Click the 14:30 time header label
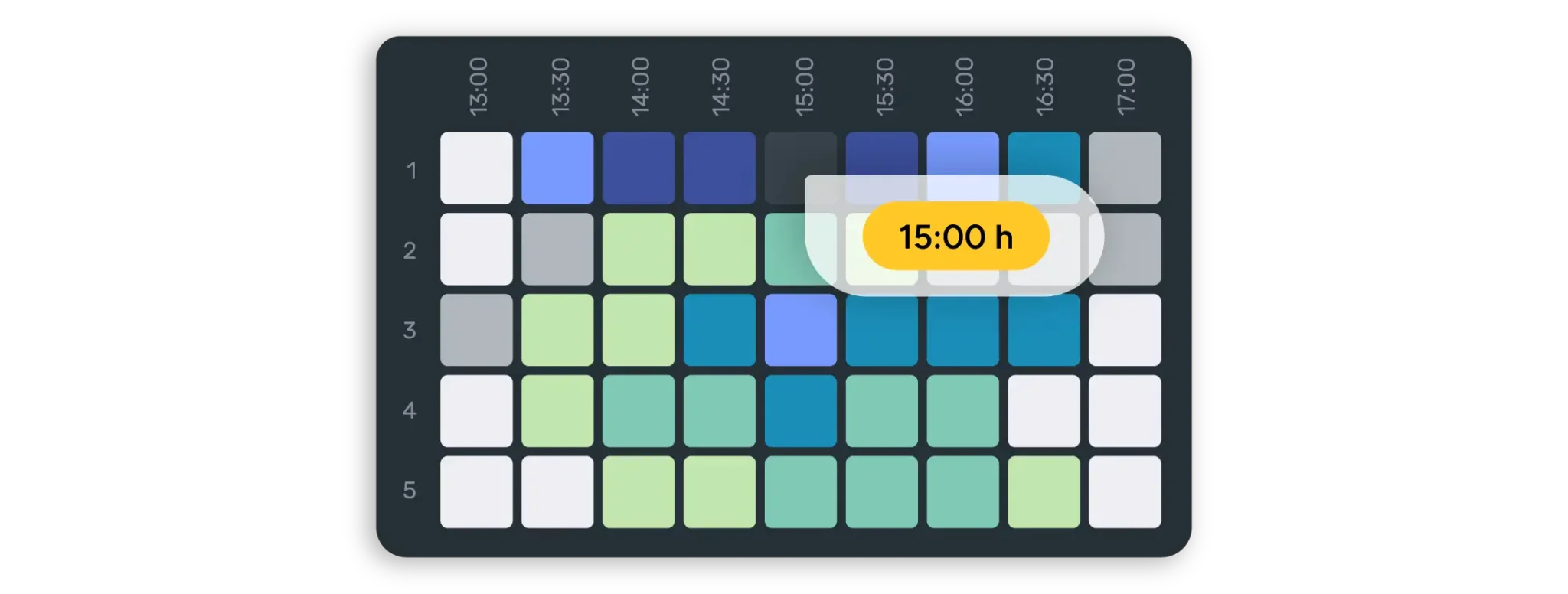Screen dimensions: 1568x594 coord(720,87)
